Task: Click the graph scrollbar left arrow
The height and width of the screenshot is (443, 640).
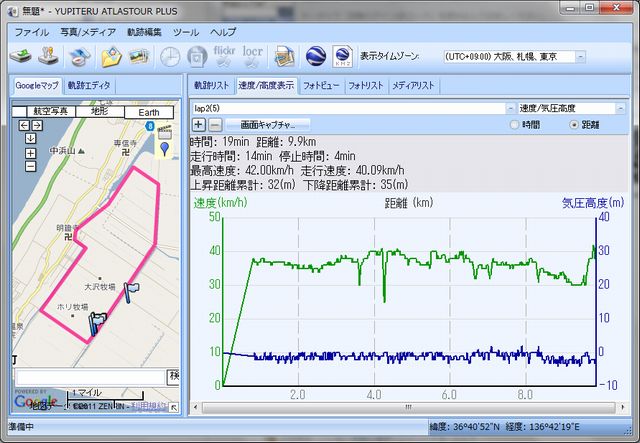Action: point(196,407)
